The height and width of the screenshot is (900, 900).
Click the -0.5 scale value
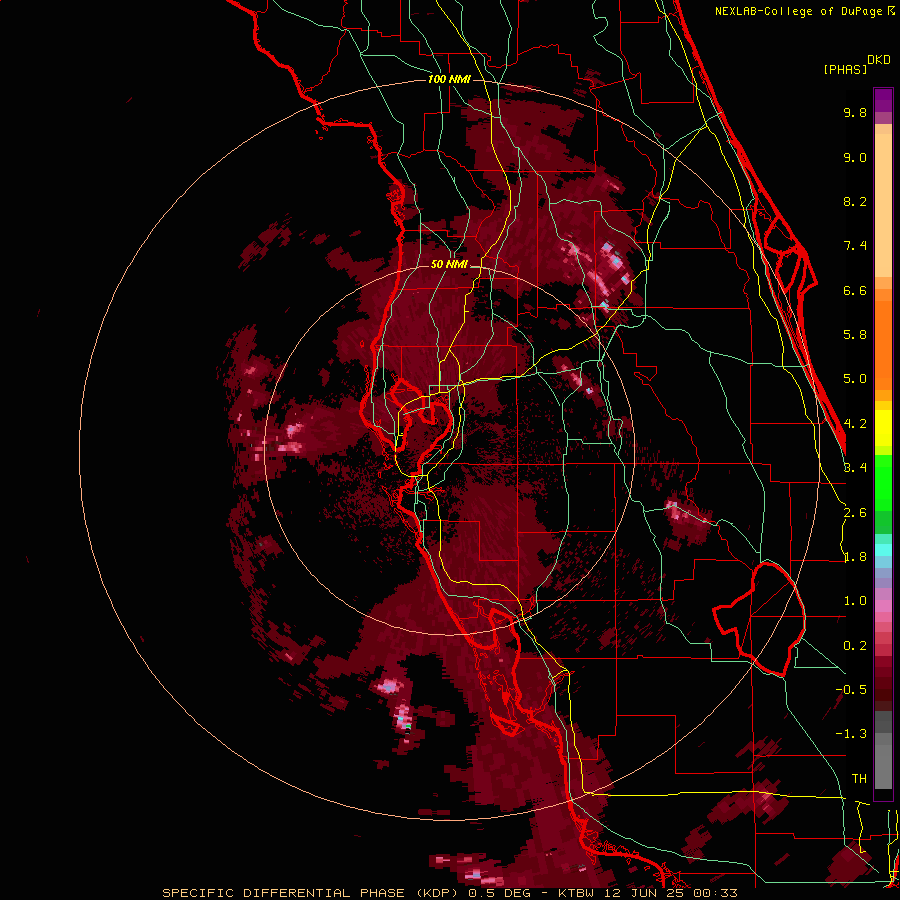pyautogui.click(x=851, y=690)
